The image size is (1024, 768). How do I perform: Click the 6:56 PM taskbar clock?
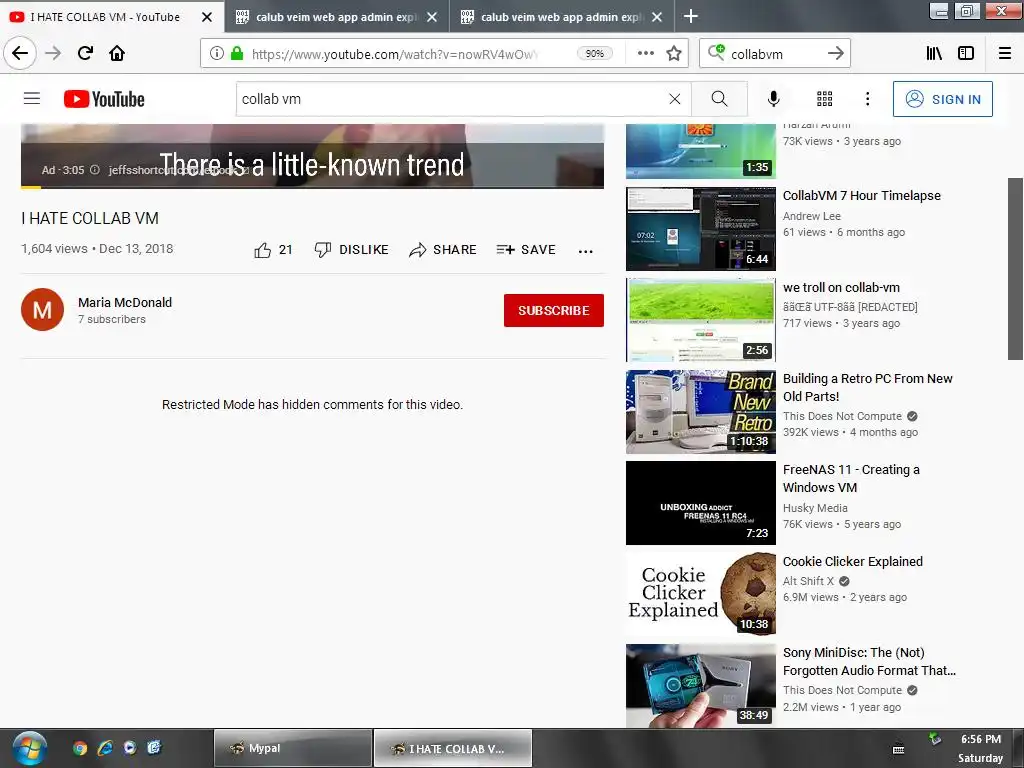pos(980,739)
